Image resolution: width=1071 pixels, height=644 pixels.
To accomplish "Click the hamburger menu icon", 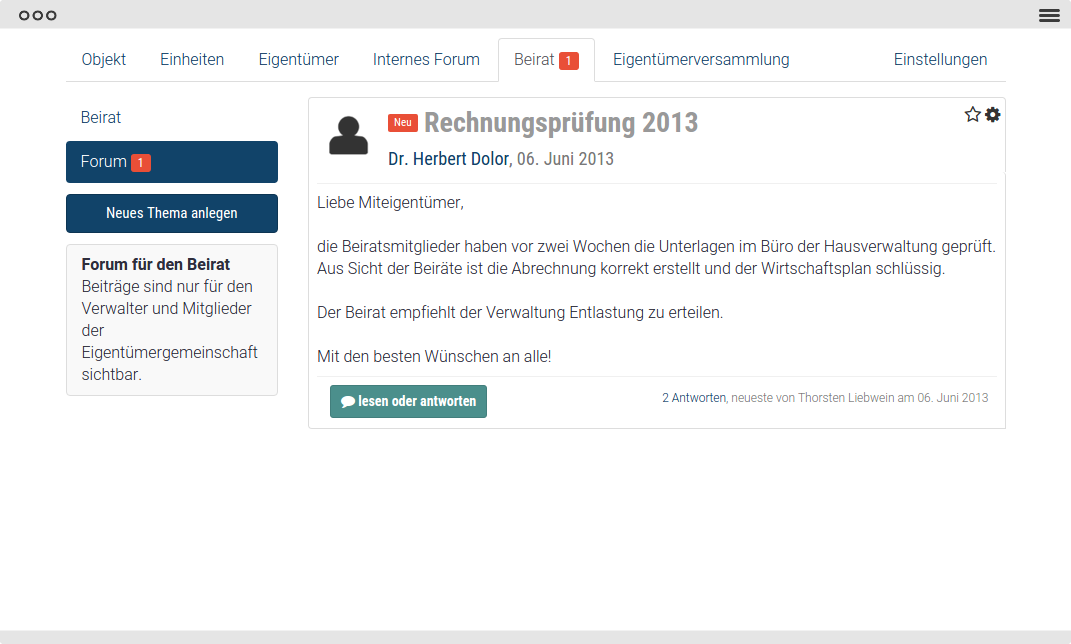I will coord(1049,15).
